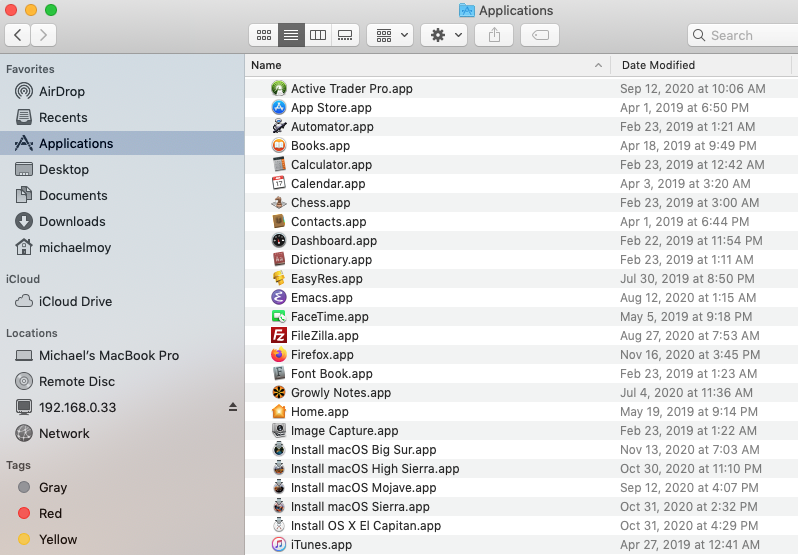The height and width of the screenshot is (555, 798).
Task: Select the Growly Notes.app icon
Action: click(278, 392)
